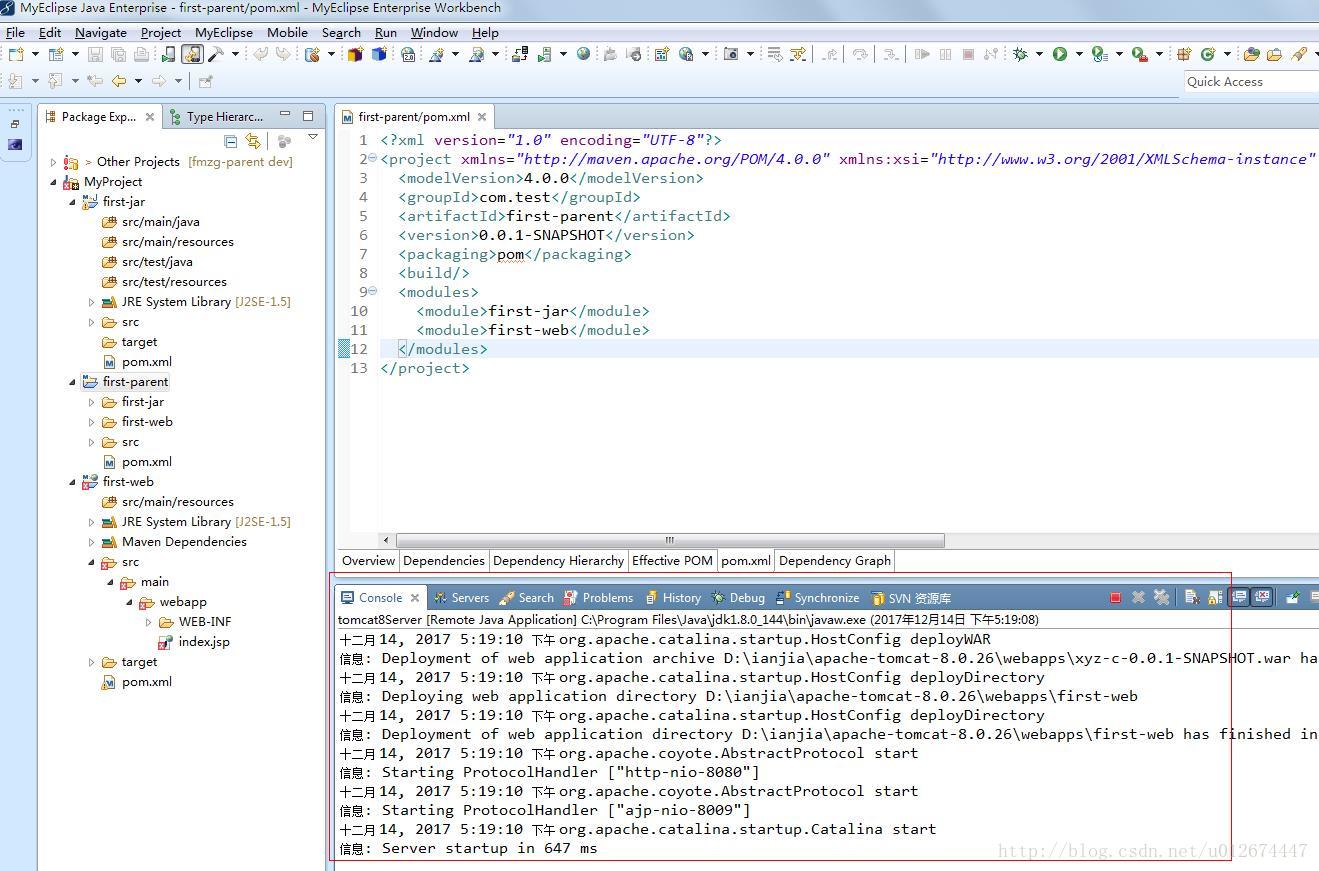Click the hammer build tool icon
The width and height of the screenshot is (1319, 871).
216,54
